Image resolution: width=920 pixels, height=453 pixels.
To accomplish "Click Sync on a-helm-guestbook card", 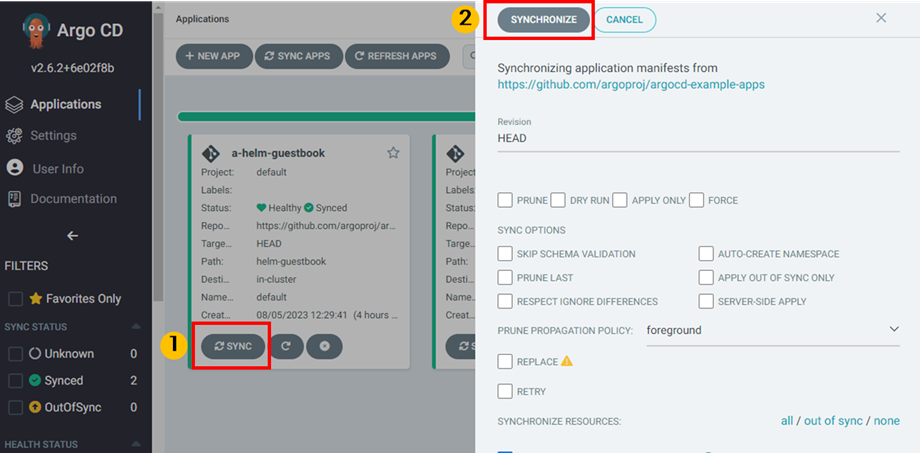I will click(233, 346).
